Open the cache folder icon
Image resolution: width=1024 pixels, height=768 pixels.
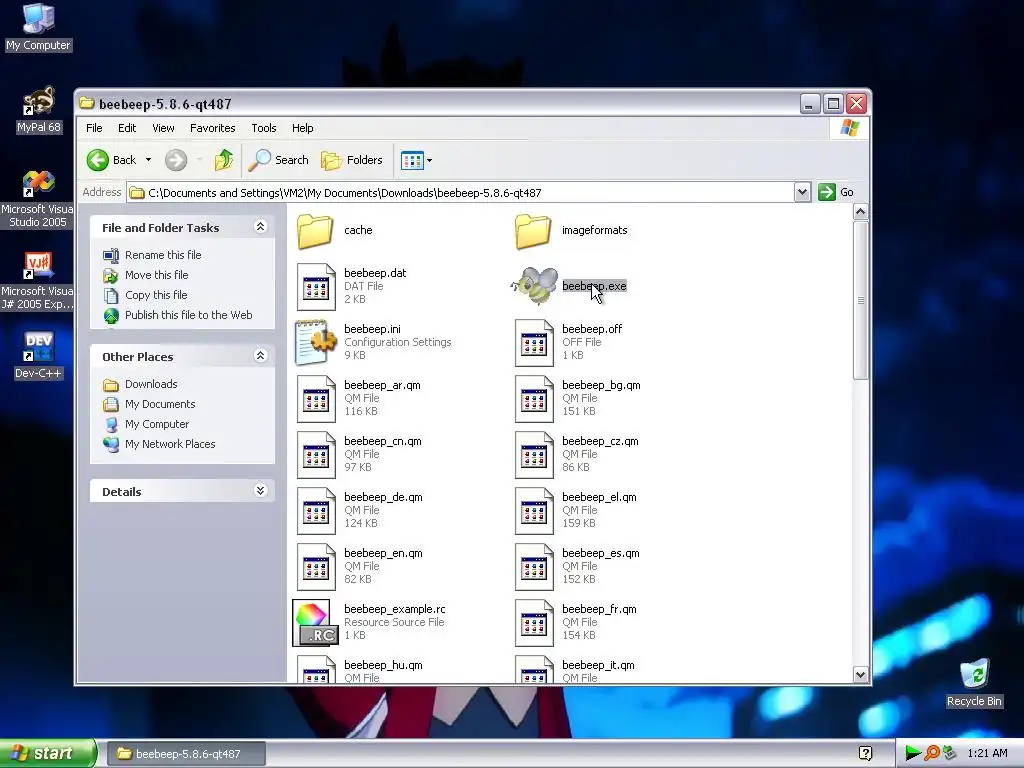pos(315,231)
